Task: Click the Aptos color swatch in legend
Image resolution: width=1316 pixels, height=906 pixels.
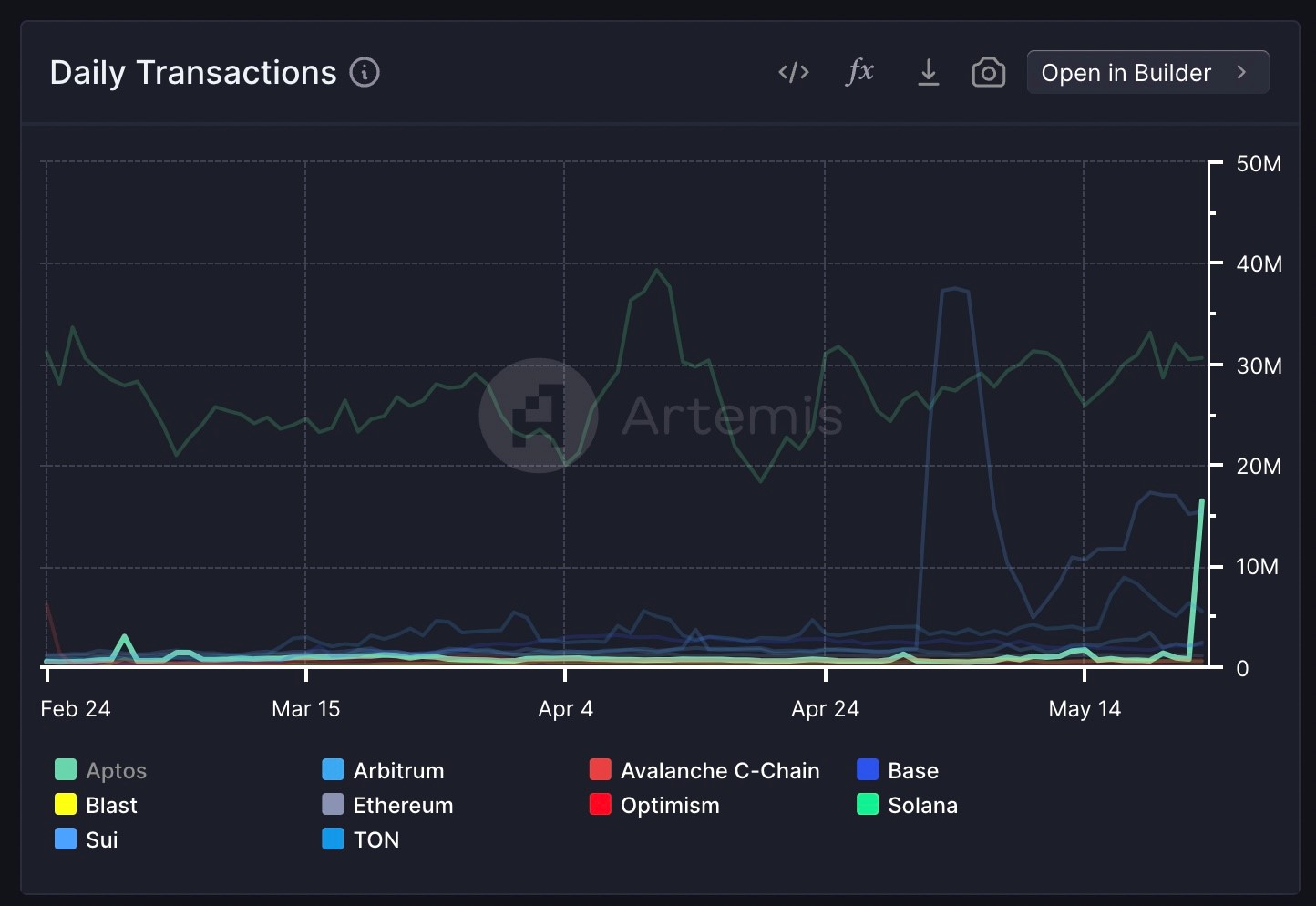Action: click(x=66, y=770)
